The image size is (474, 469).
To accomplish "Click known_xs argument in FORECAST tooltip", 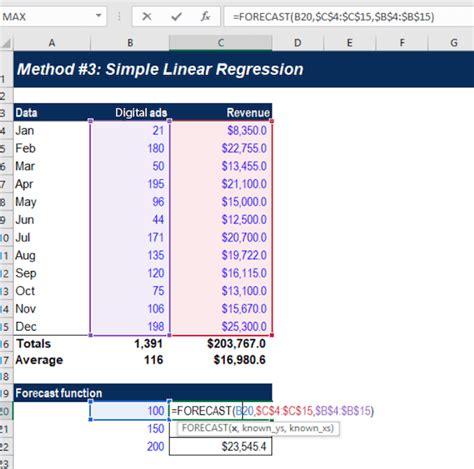I will tap(311, 428).
